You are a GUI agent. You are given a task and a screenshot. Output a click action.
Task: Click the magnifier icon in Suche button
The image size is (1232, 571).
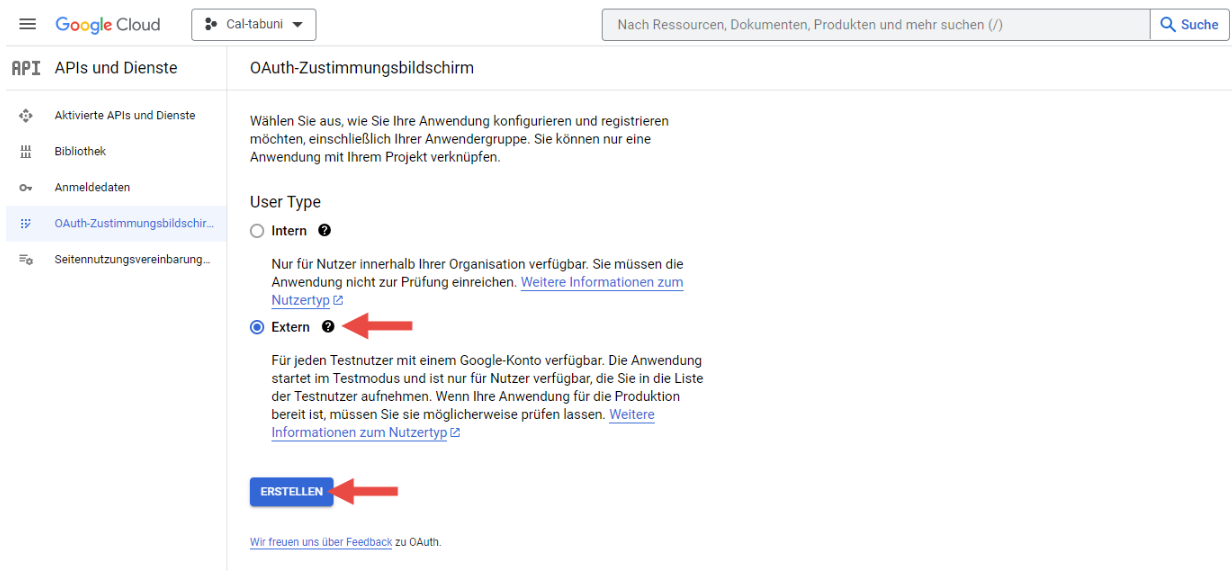coord(1168,25)
